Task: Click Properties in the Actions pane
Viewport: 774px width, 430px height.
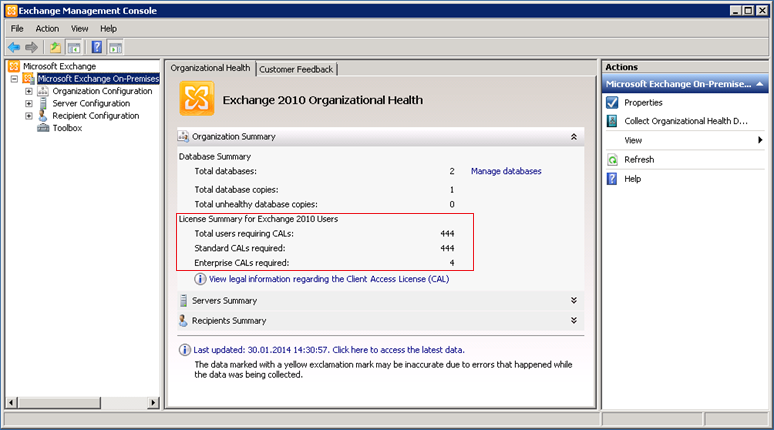Action: pos(643,103)
